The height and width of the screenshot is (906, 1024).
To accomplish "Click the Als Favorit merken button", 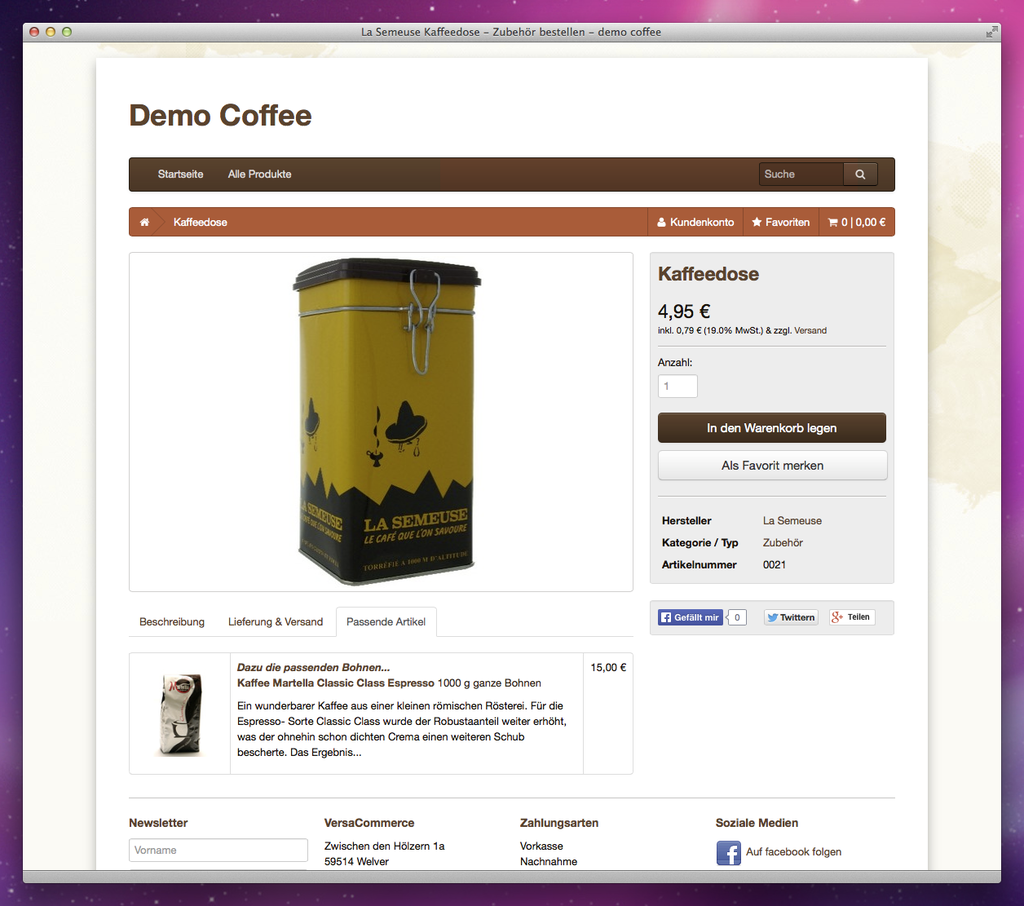I will click(x=772, y=466).
